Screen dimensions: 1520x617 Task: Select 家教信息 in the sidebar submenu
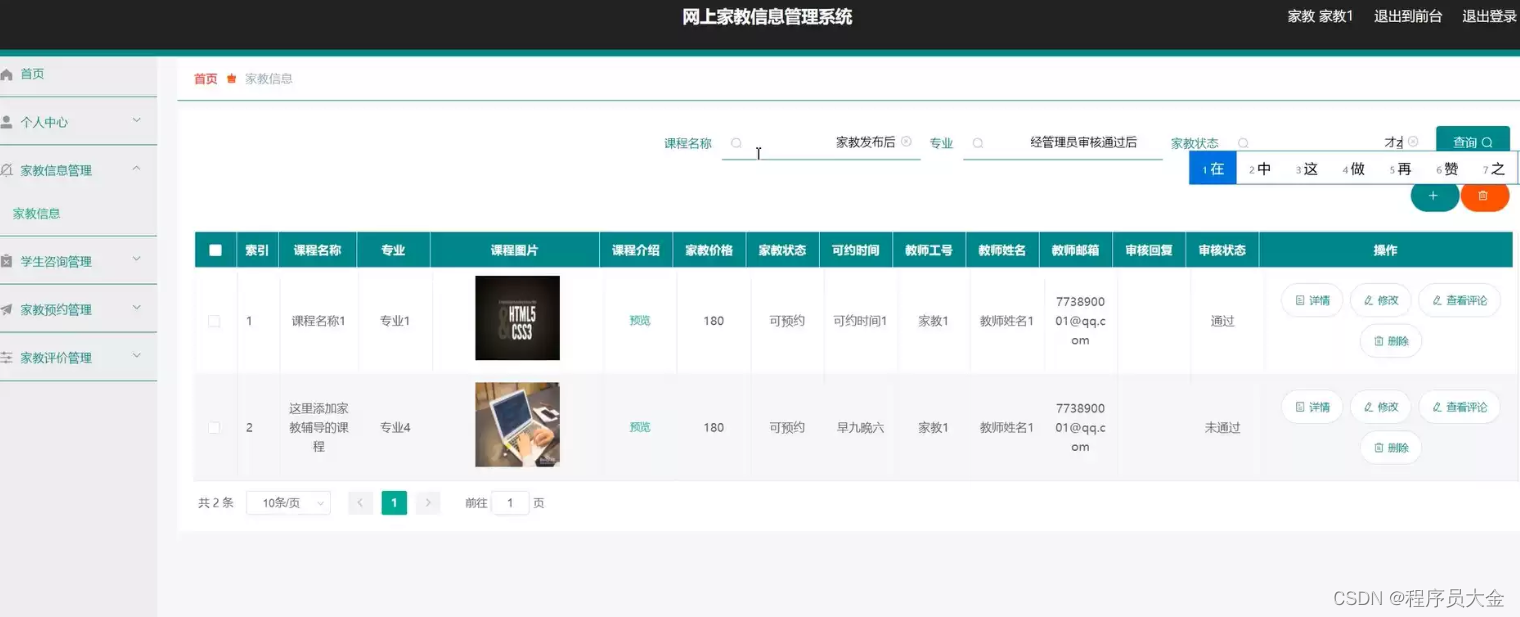36,213
